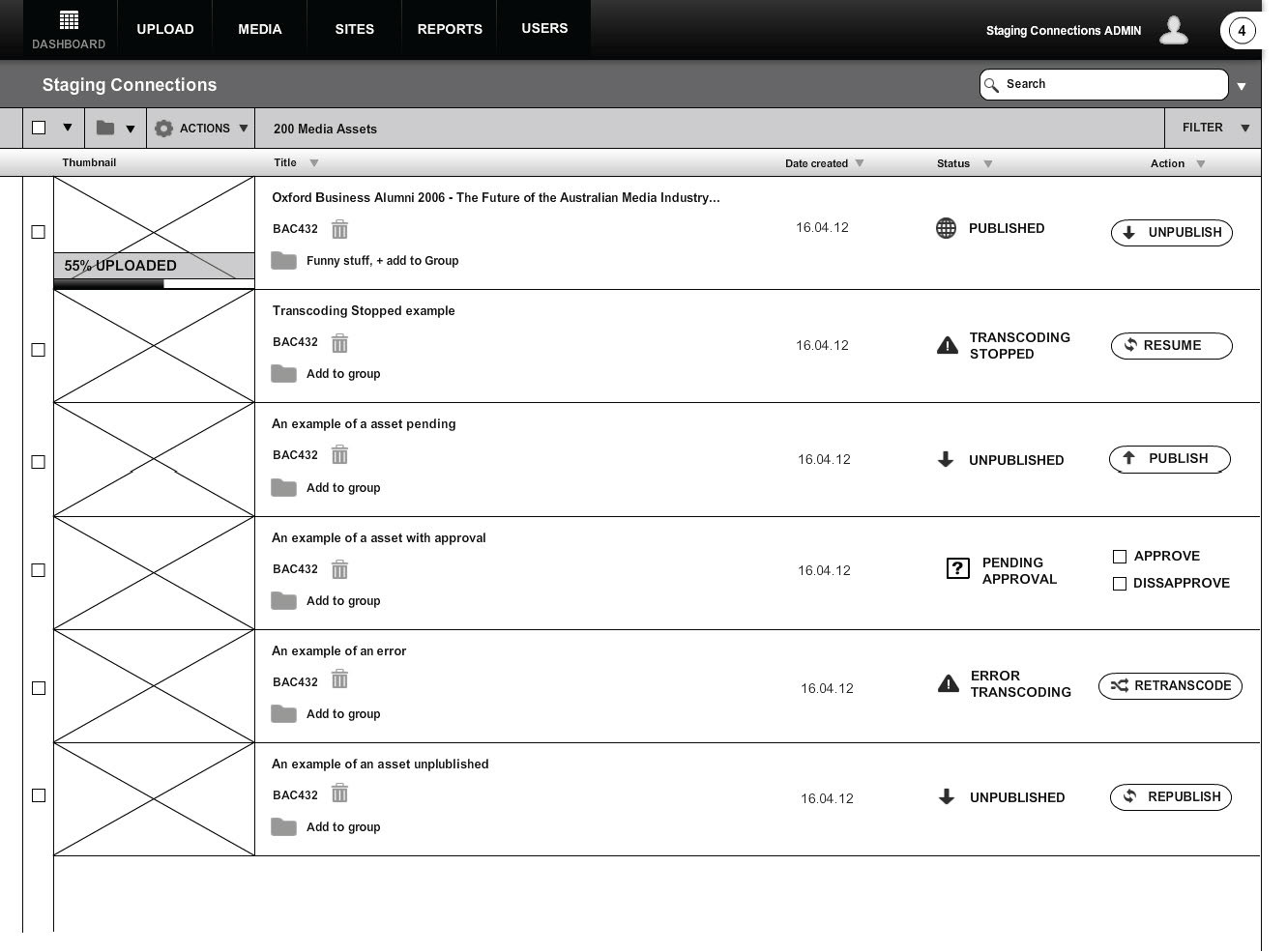
Task: Select checkbox for asset pending row
Action: pyautogui.click(x=39, y=462)
